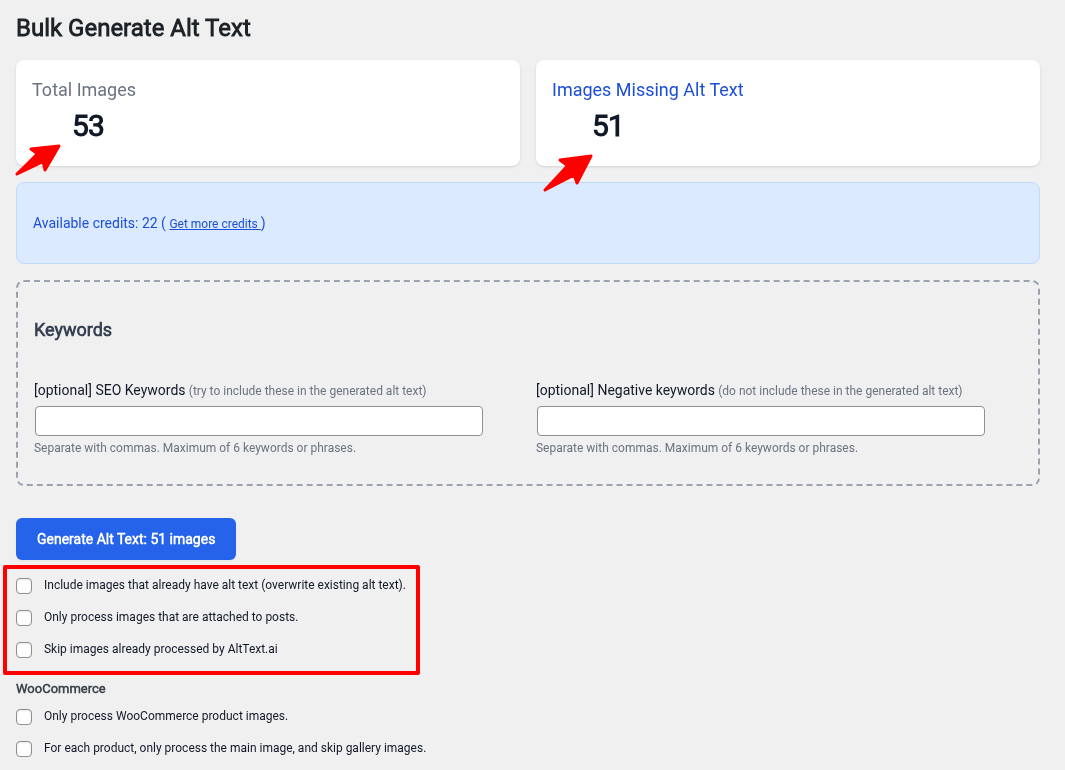This screenshot has height=770, width=1065.
Task: Select the Bulk Generate Alt Text page title
Action: click(x=133, y=28)
